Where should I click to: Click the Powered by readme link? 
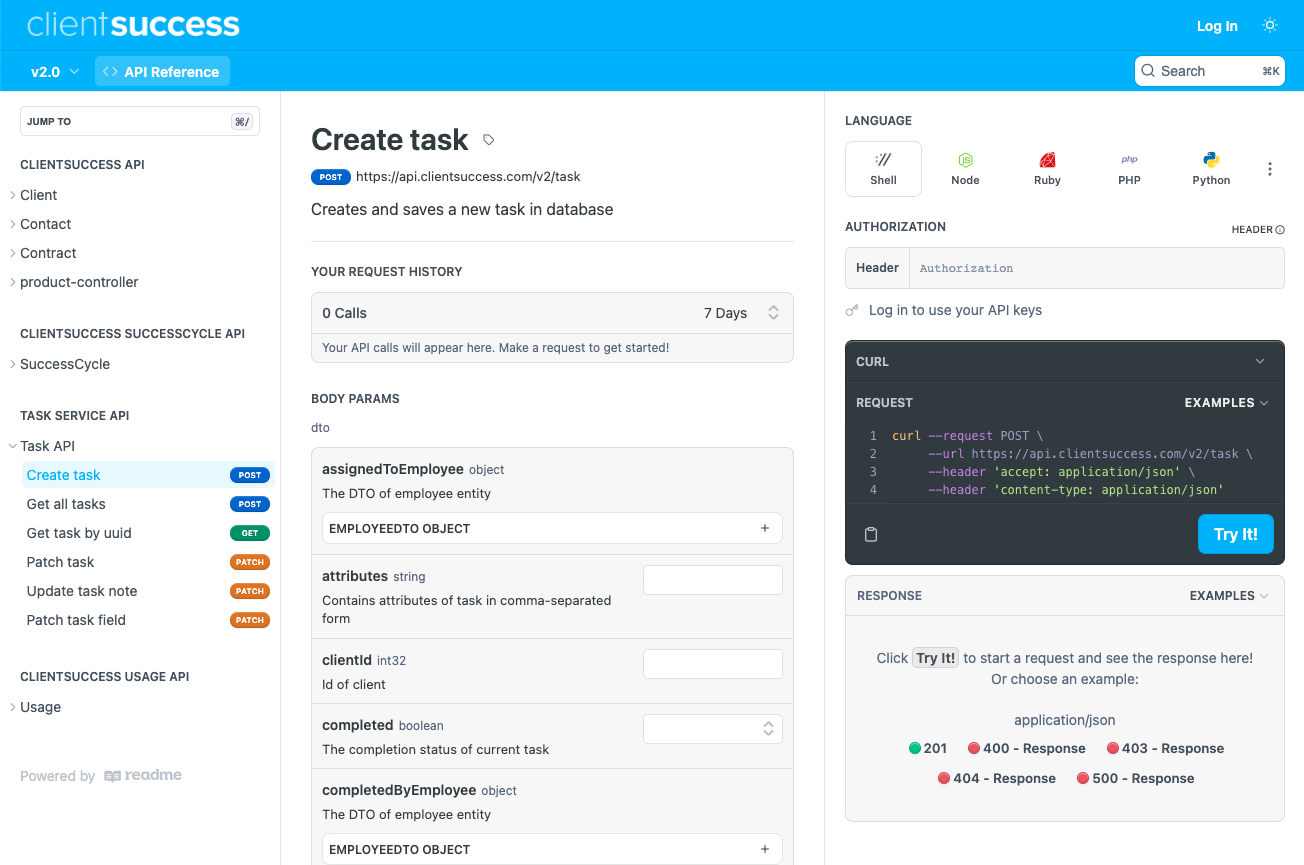point(101,776)
